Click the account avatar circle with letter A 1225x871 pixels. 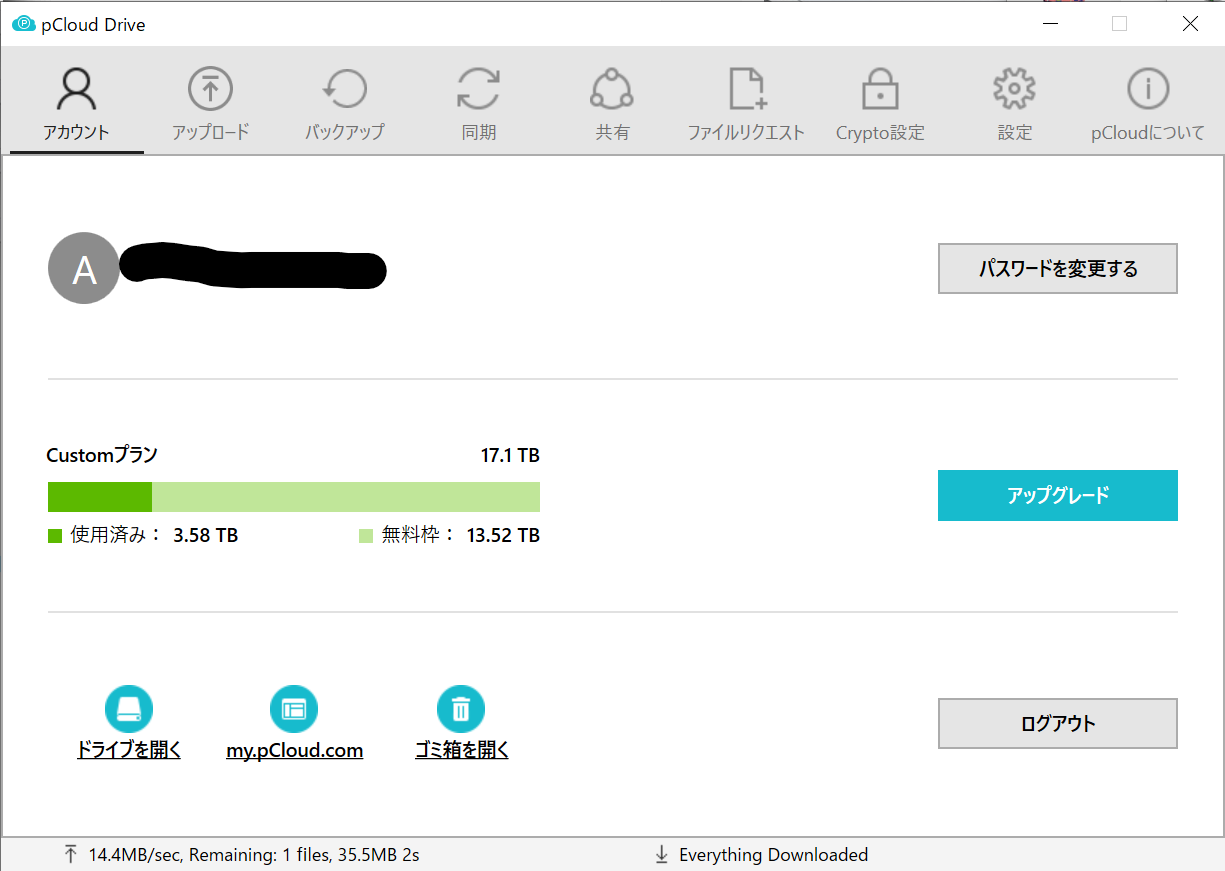click(x=84, y=269)
